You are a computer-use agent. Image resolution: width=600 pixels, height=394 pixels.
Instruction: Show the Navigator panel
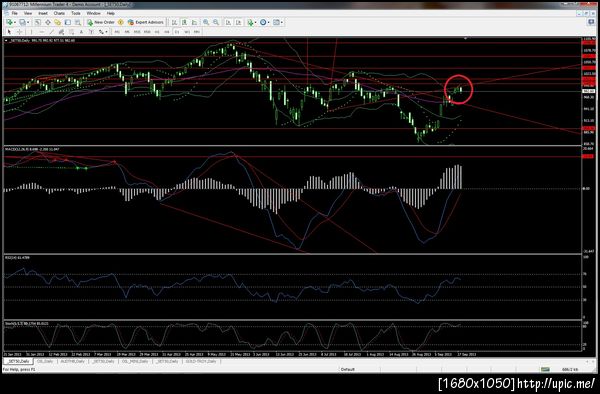[57, 23]
